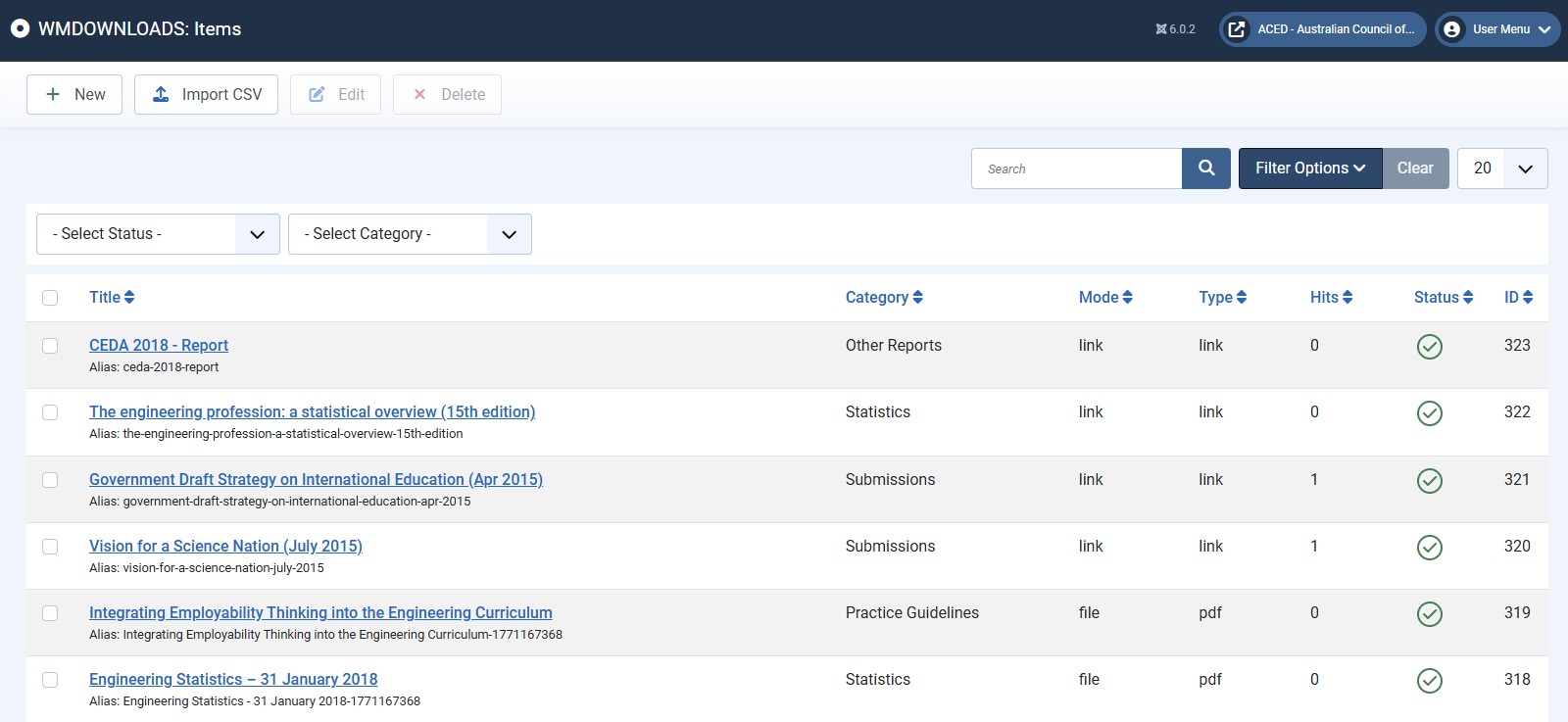The width and height of the screenshot is (1568, 722).
Task: Toggle published status for Engineering Statistics item
Action: click(1430, 681)
